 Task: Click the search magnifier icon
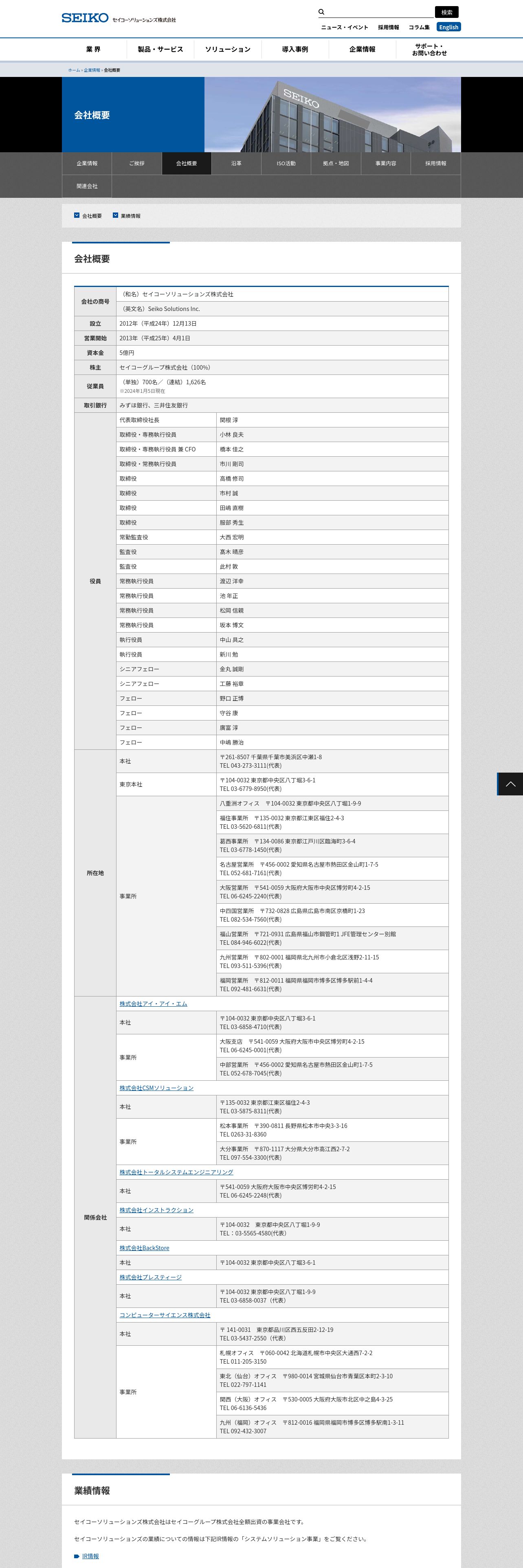[321, 12]
